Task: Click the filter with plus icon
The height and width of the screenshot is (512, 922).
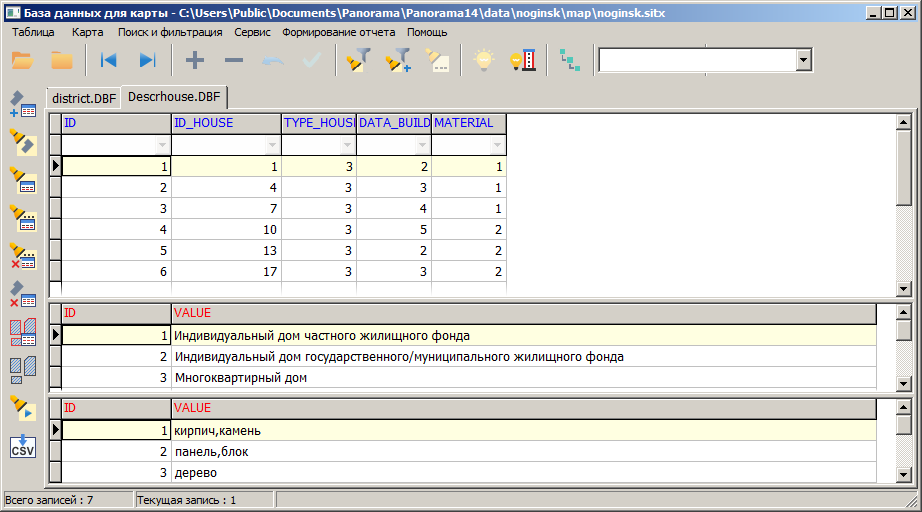Action: pyautogui.click(x=398, y=60)
